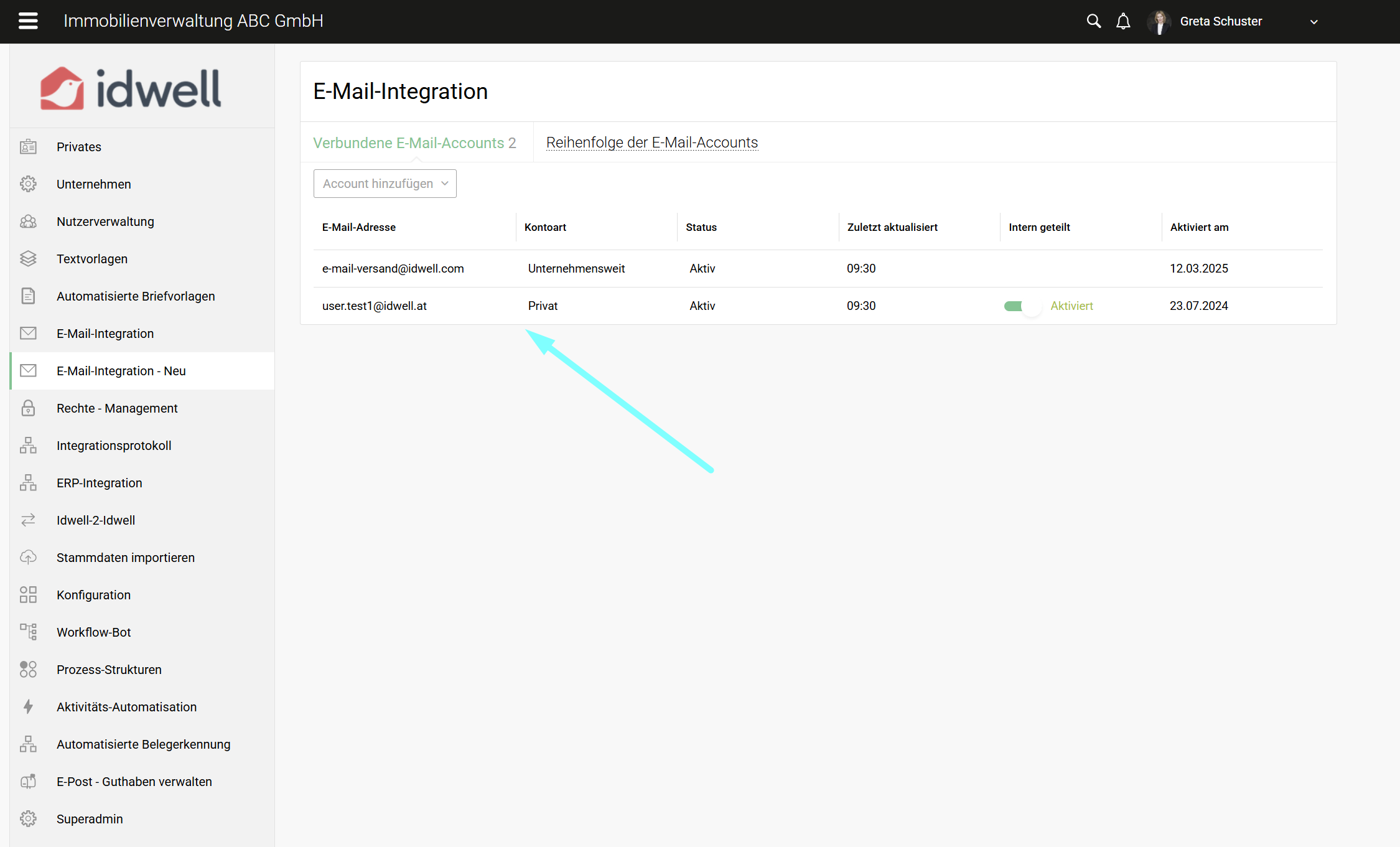Expand the Greta Schuster user menu chevron
Viewport: 1400px width, 847px height.
[1314, 22]
